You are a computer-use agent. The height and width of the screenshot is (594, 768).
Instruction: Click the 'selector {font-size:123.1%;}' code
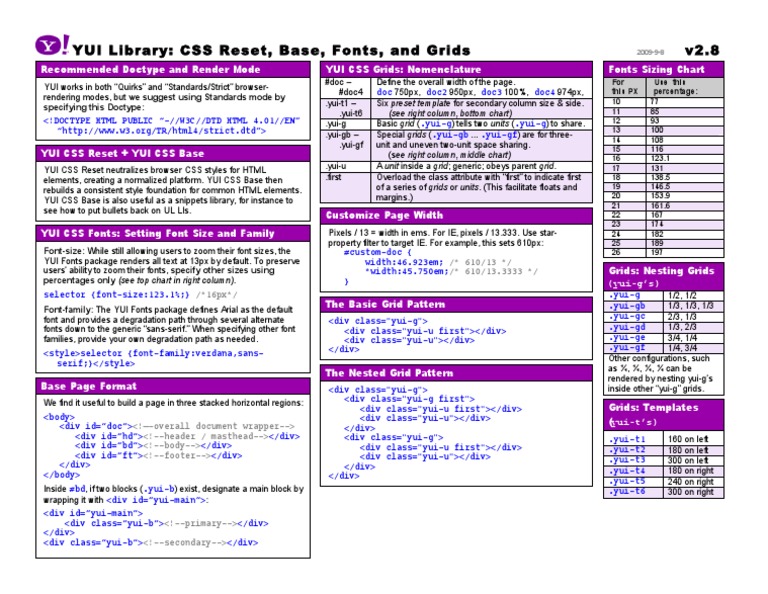coord(116,294)
